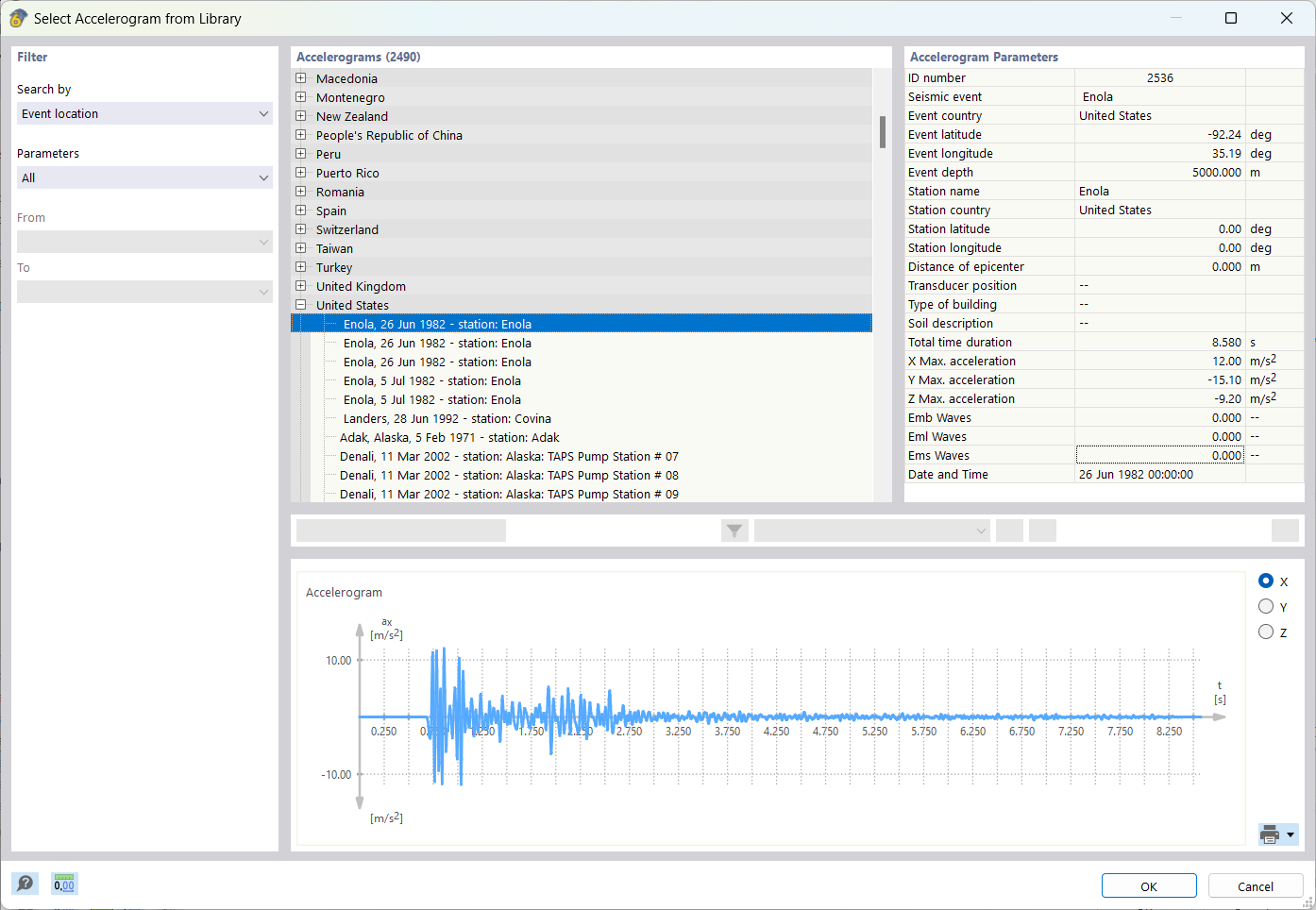Collapse the United States tree node
The width and height of the screenshot is (1316, 910).
tap(300, 305)
